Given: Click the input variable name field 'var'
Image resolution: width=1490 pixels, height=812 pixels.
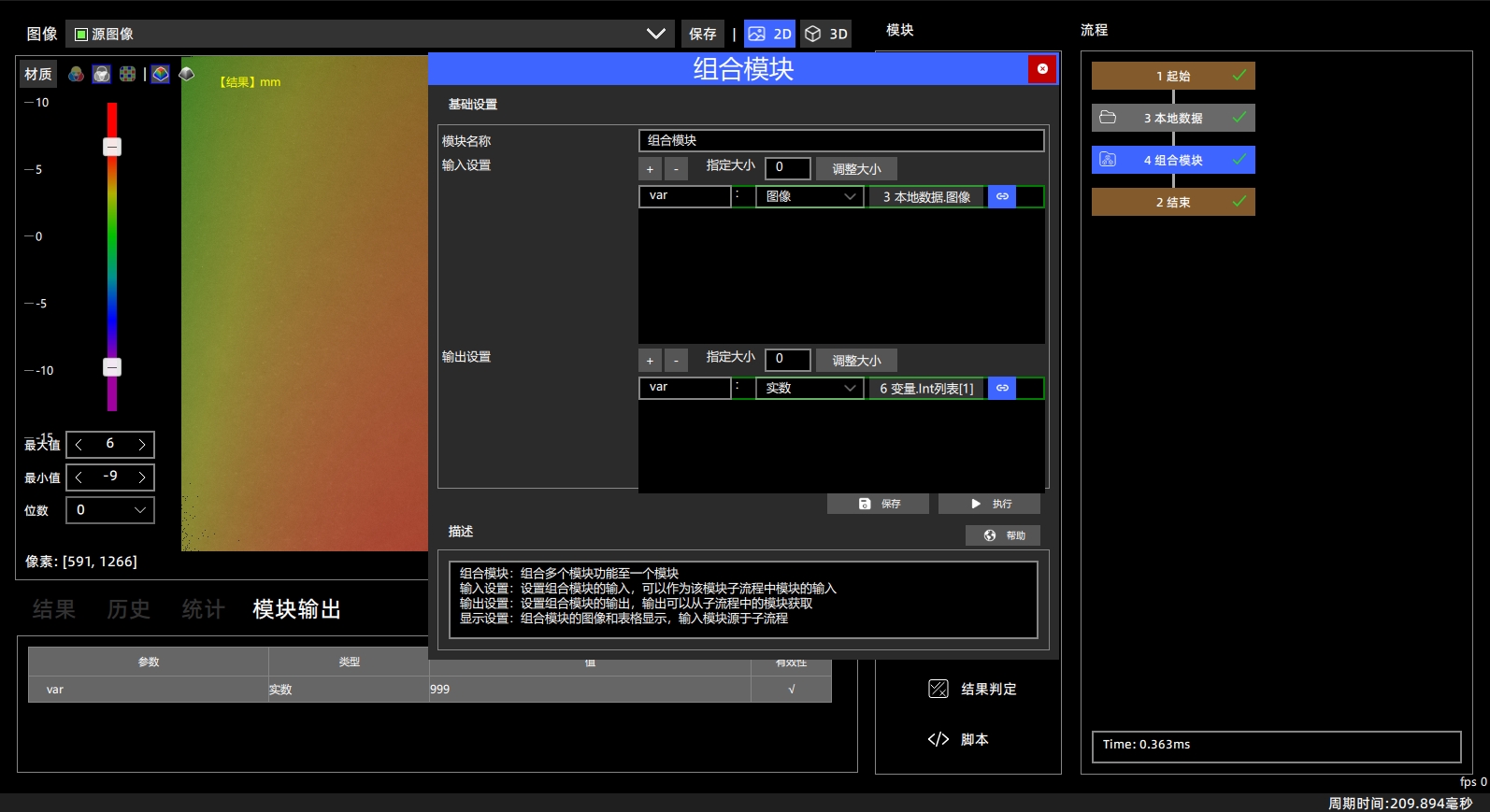Looking at the screenshot, I should 685,196.
